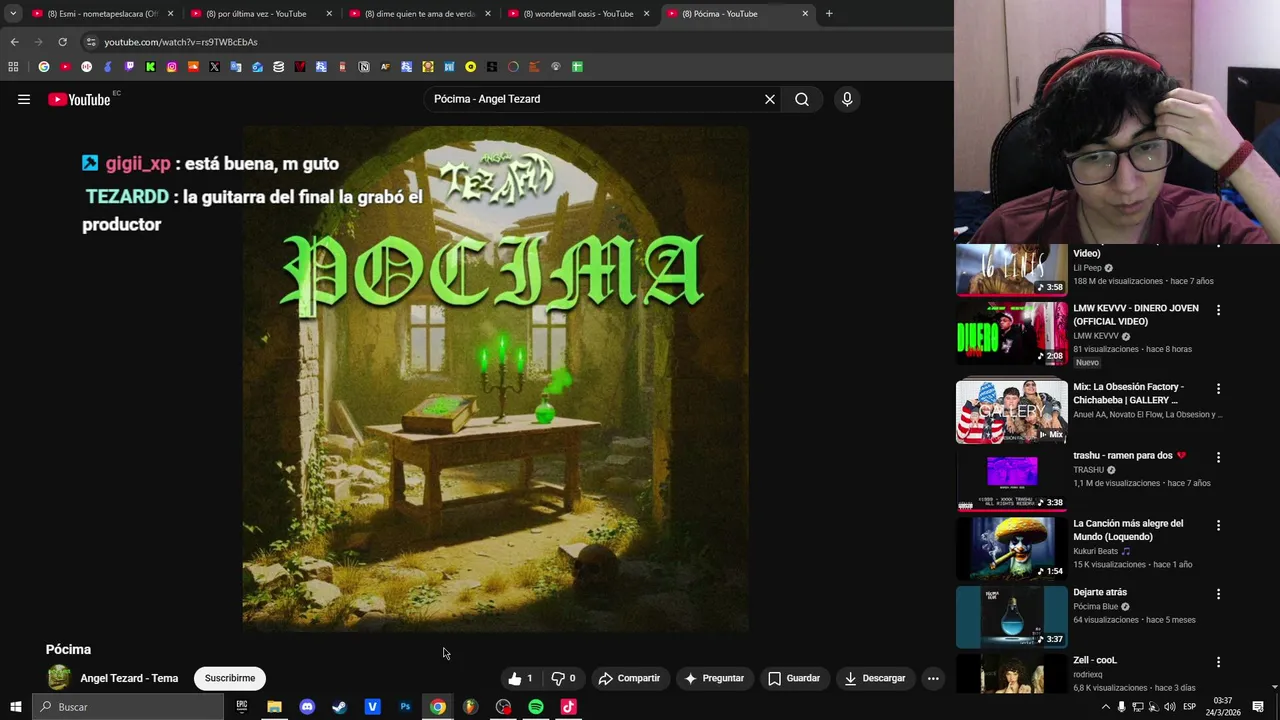Go to YouTube home via the logo
Viewport: 1280px width, 720px height.
[x=79, y=99]
